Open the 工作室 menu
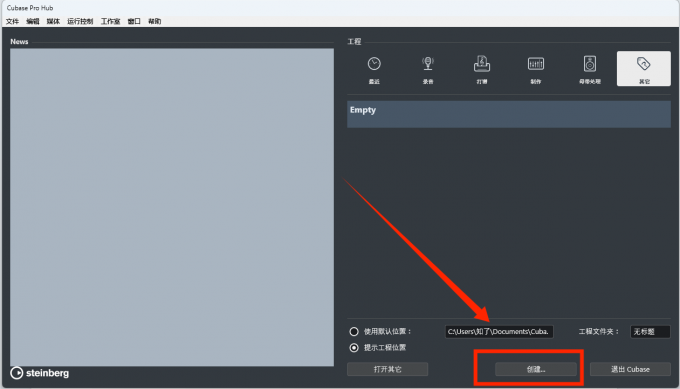 pyautogui.click(x=110, y=21)
